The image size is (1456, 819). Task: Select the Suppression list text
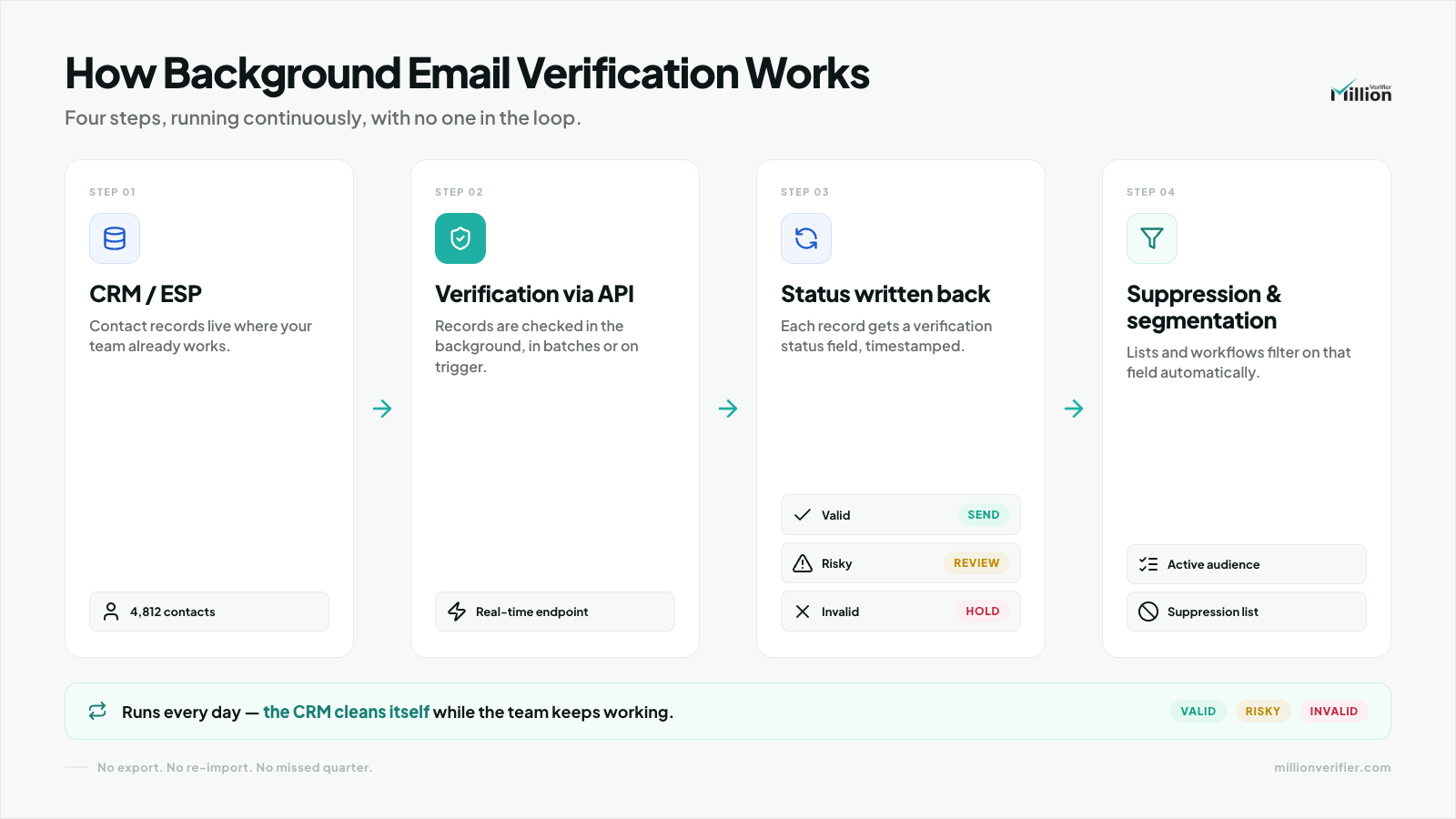[x=1213, y=612]
